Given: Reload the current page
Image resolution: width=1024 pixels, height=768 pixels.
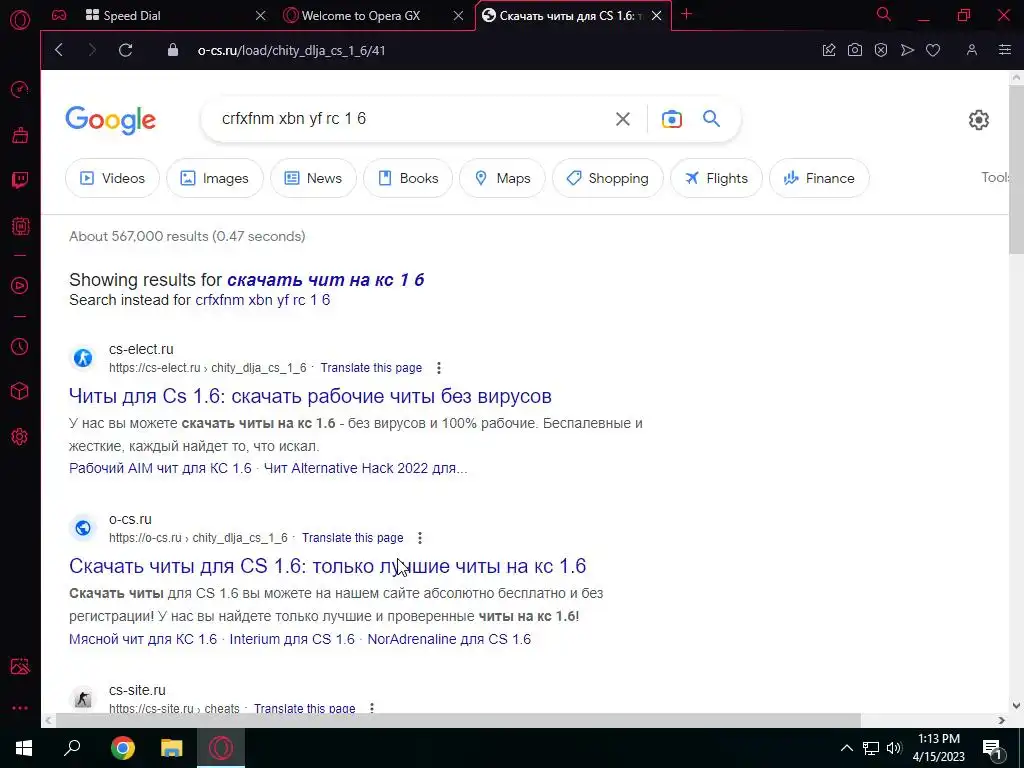Looking at the screenshot, I should click(125, 50).
